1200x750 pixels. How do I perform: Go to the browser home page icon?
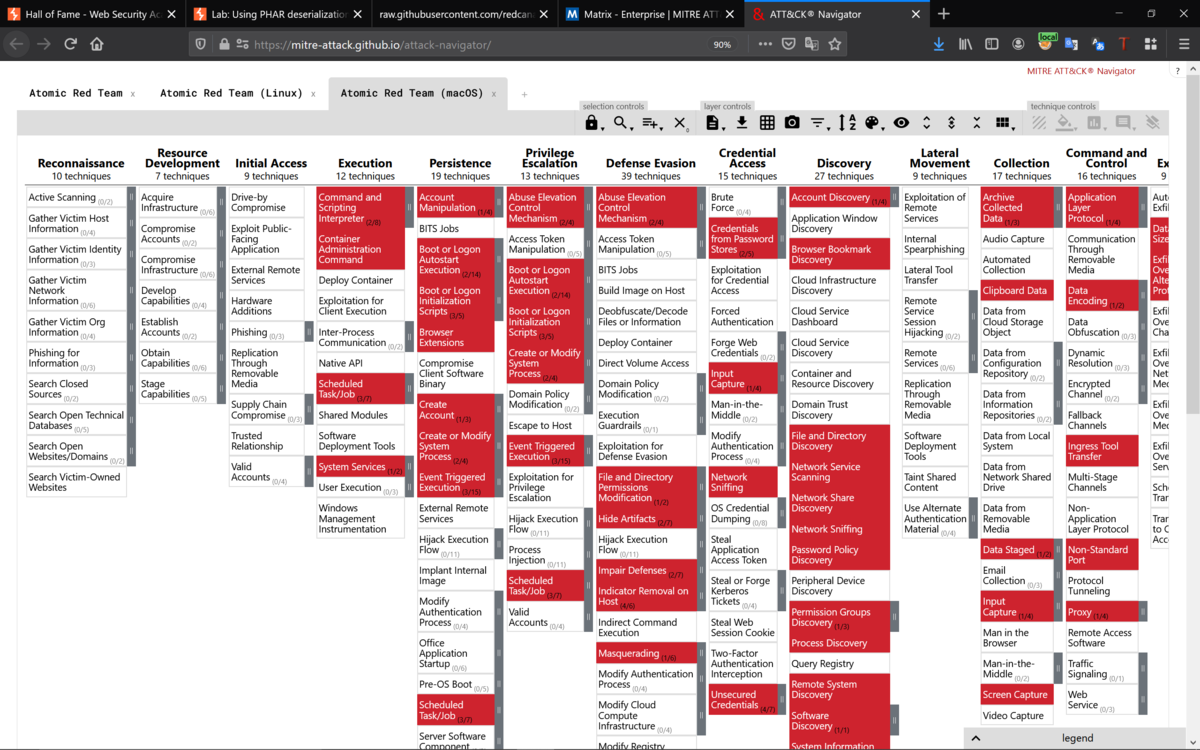97,44
